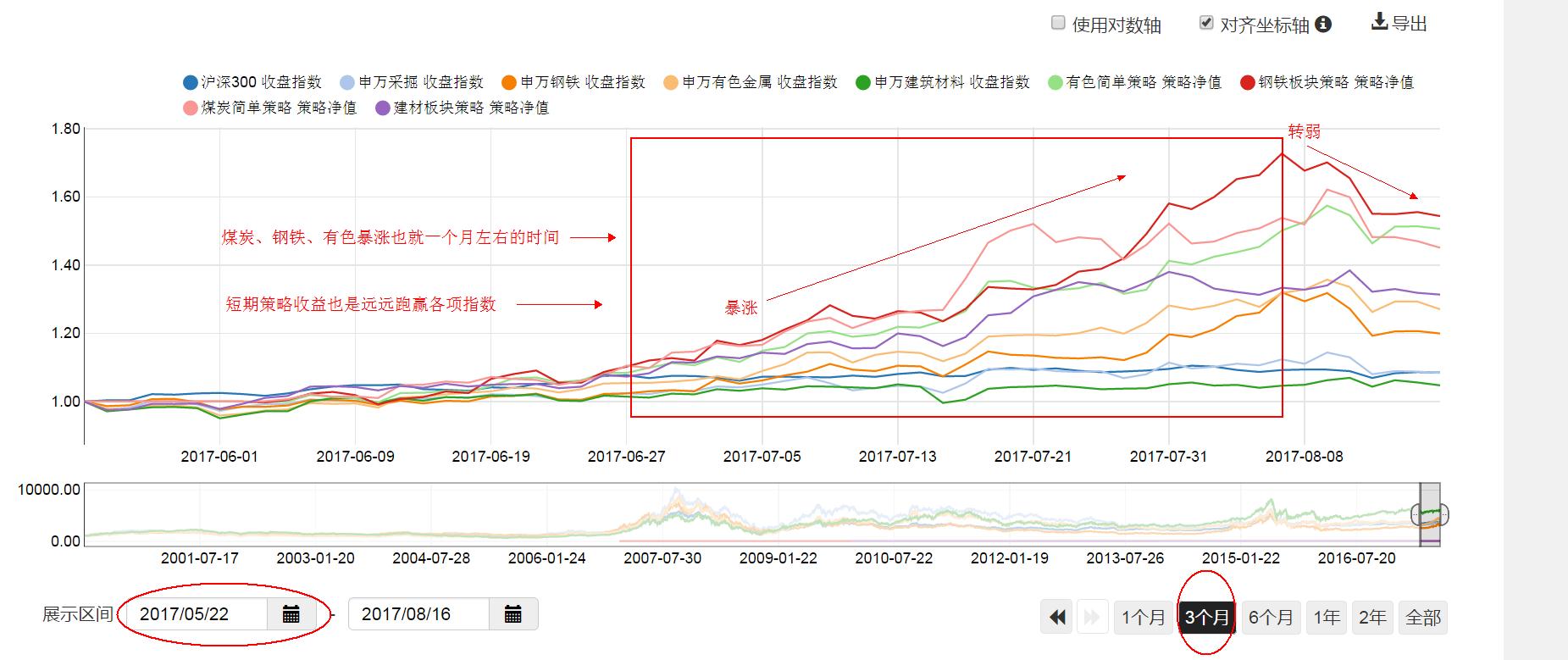Hide 申万有色金属 收盘指数 legend series
This screenshot has height=660, width=1568.
(x=750, y=82)
